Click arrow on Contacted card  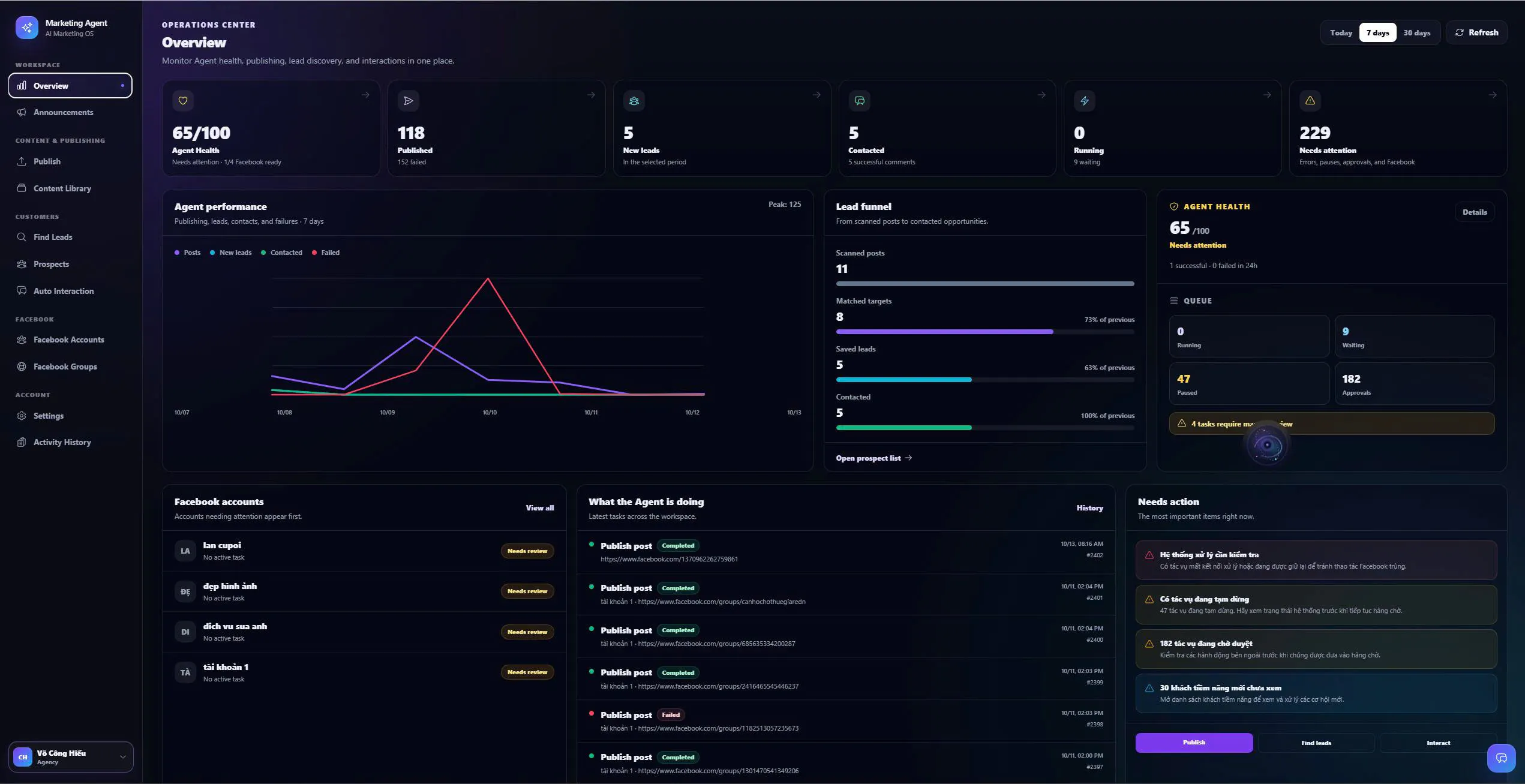pos(1041,95)
